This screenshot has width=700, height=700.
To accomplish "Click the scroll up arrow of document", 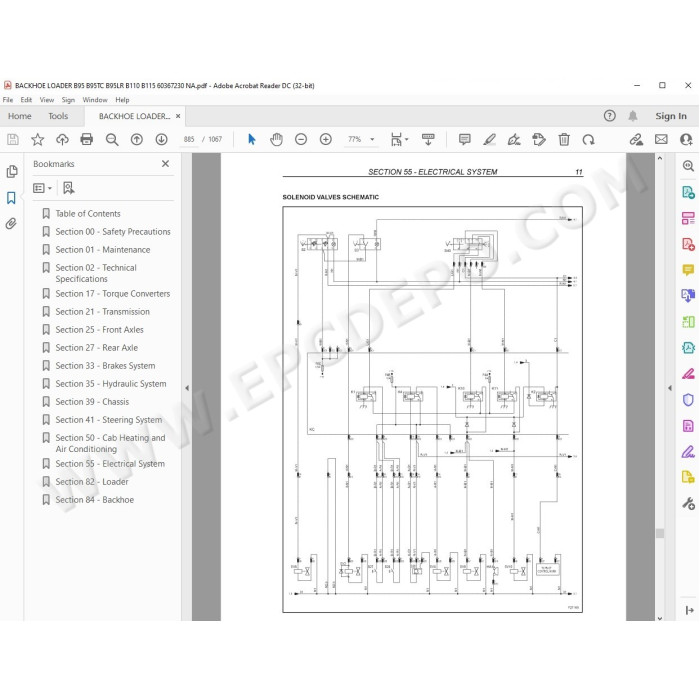I will pos(660,158).
